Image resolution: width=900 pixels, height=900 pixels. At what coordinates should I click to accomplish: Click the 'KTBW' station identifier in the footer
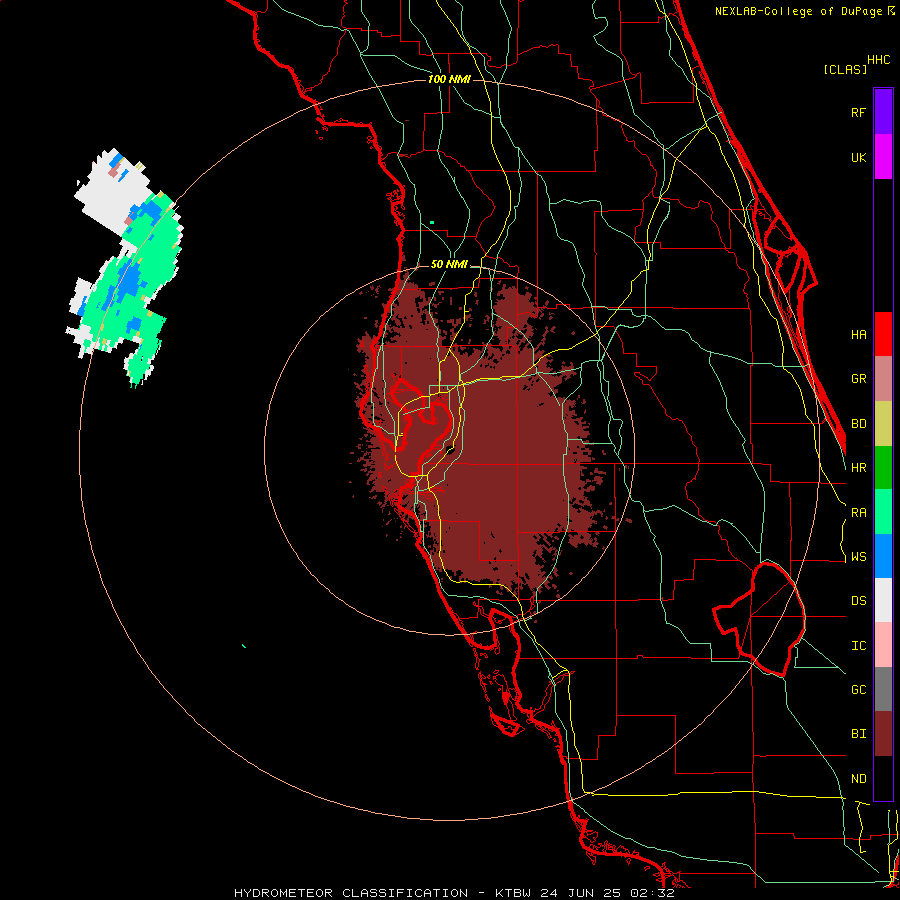(x=513, y=893)
